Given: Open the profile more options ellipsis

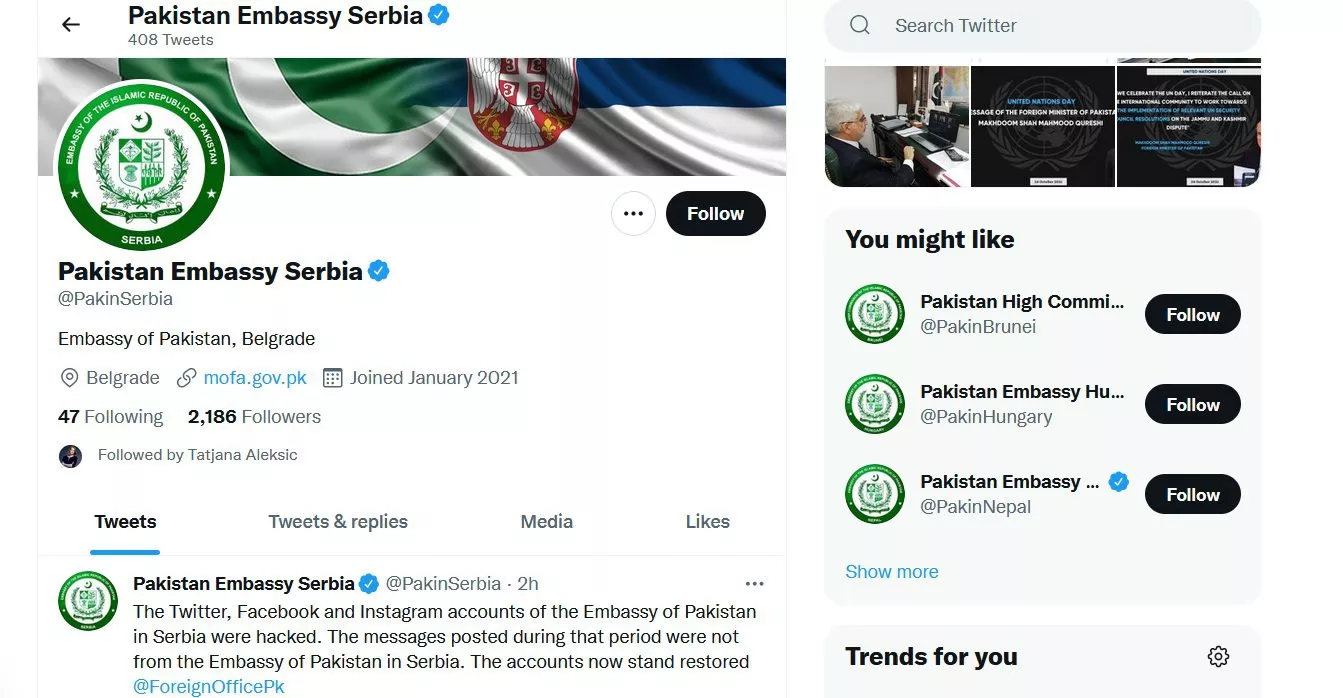Looking at the screenshot, I should [x=633, y=214].
